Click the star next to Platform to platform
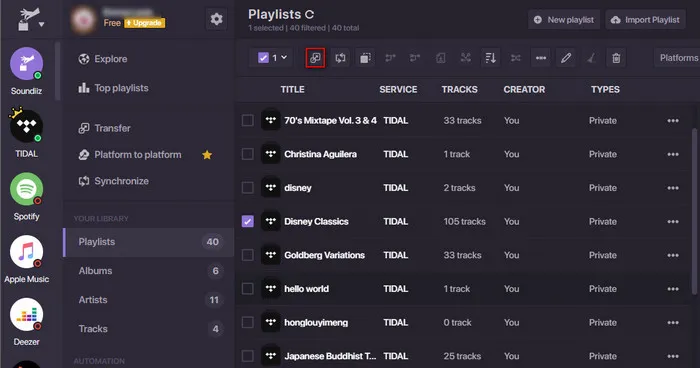 (x=207, y=155)
